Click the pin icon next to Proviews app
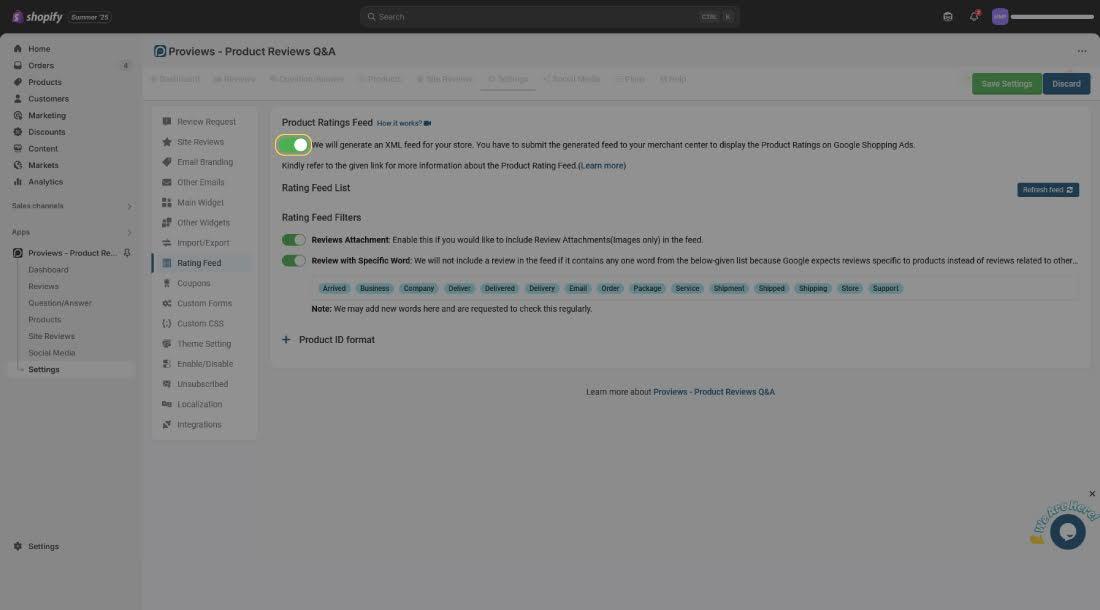The width and height of the screenshot is (1100, 610). tap(127, 253)
